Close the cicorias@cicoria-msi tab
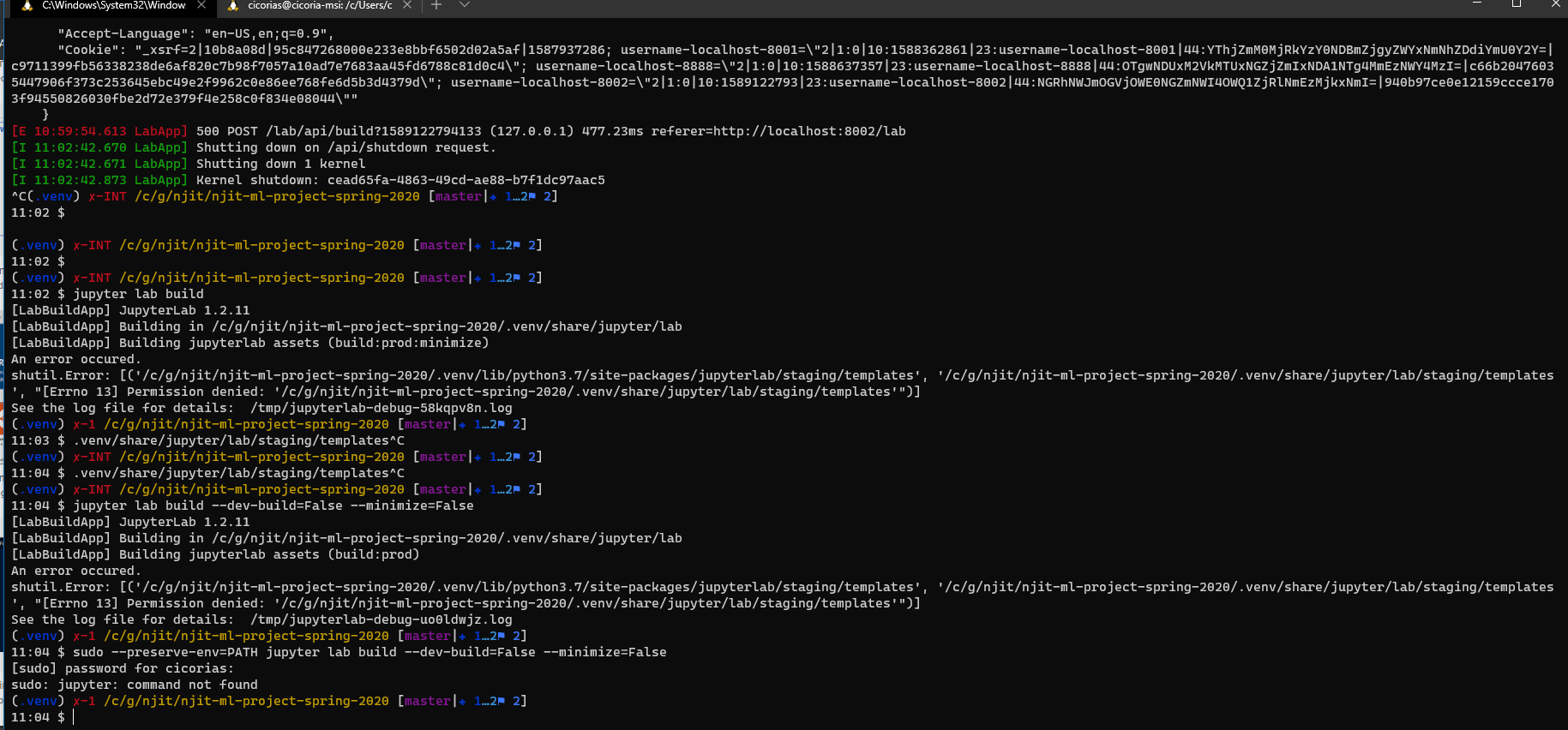This screenshot has width=1568, height=730. pos(407,5)
